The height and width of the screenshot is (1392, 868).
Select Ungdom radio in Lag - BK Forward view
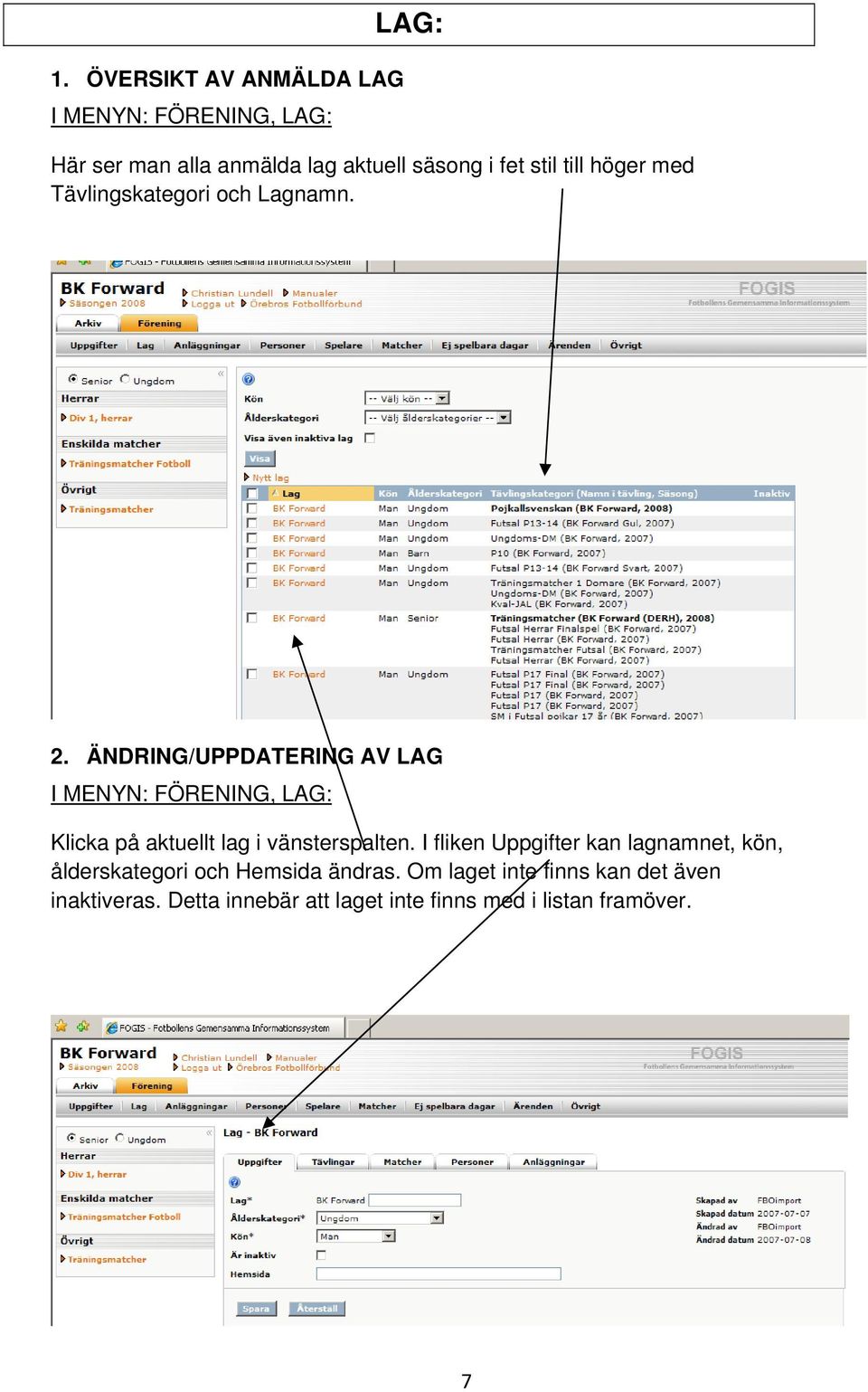[x=119, y=1138]
